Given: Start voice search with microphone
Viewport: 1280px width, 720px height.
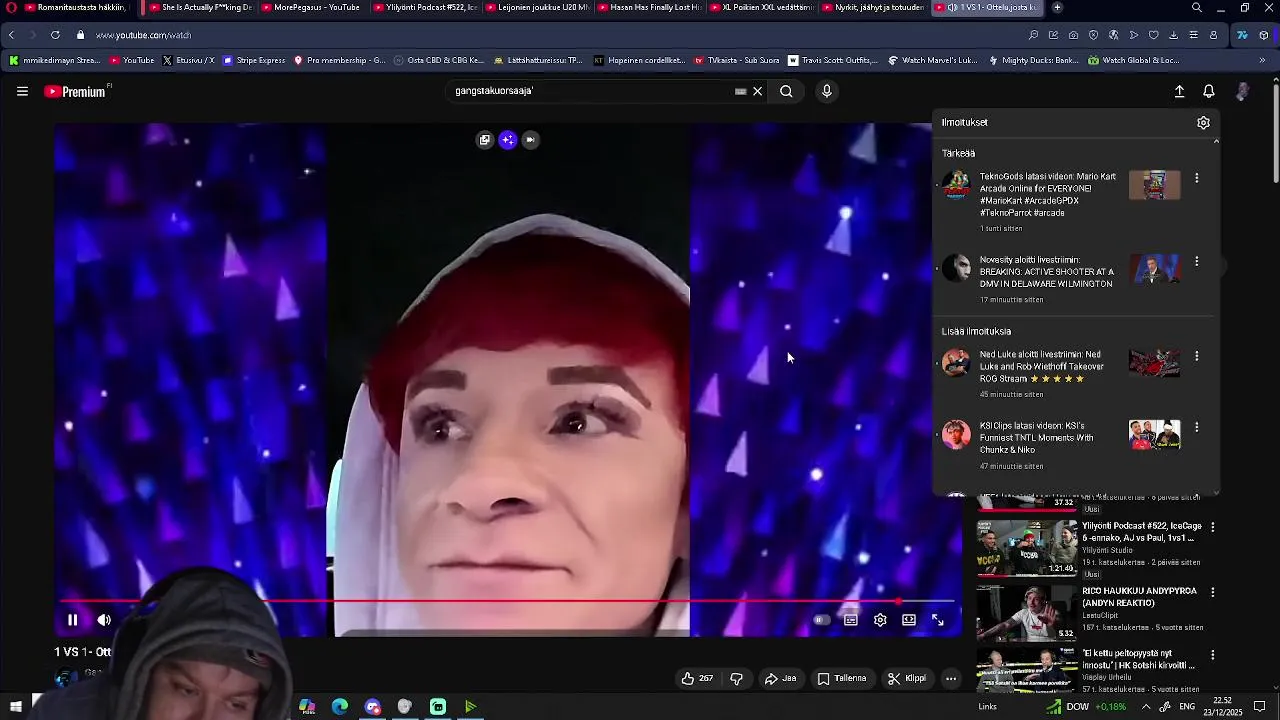Looking at the screenshot, I should pyautogui.click(x=826, y=91).
